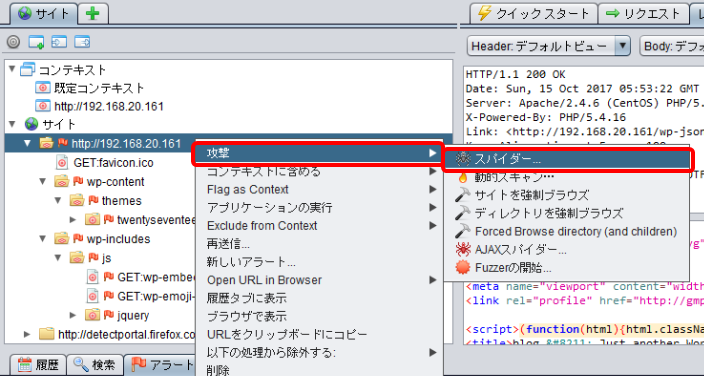Click the red spider icon beside AJAXスパイダー
The width and height of the screenshot is (704, 376).
click(462, 249)
